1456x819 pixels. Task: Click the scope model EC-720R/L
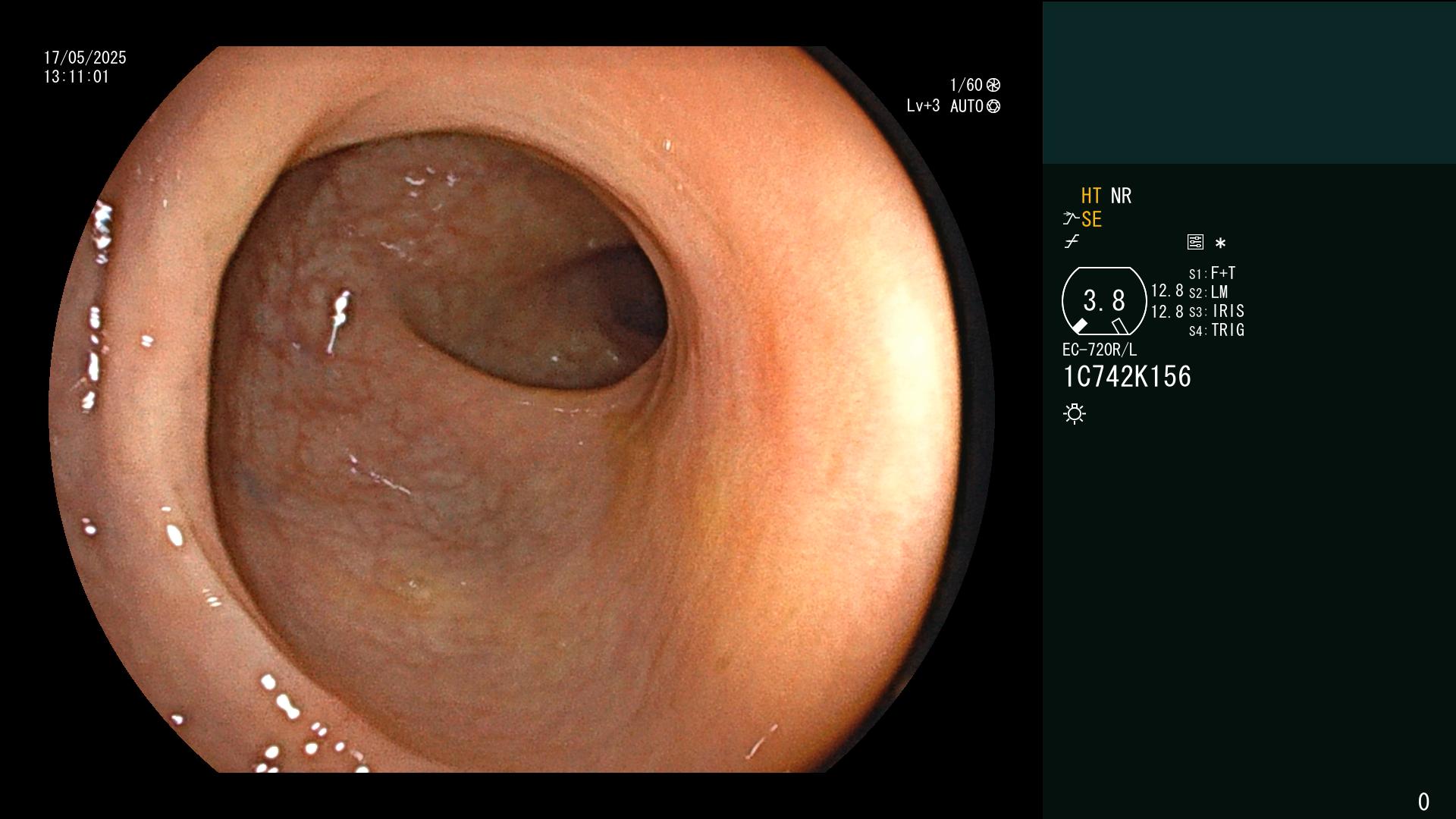click(x=1100, y=350)
